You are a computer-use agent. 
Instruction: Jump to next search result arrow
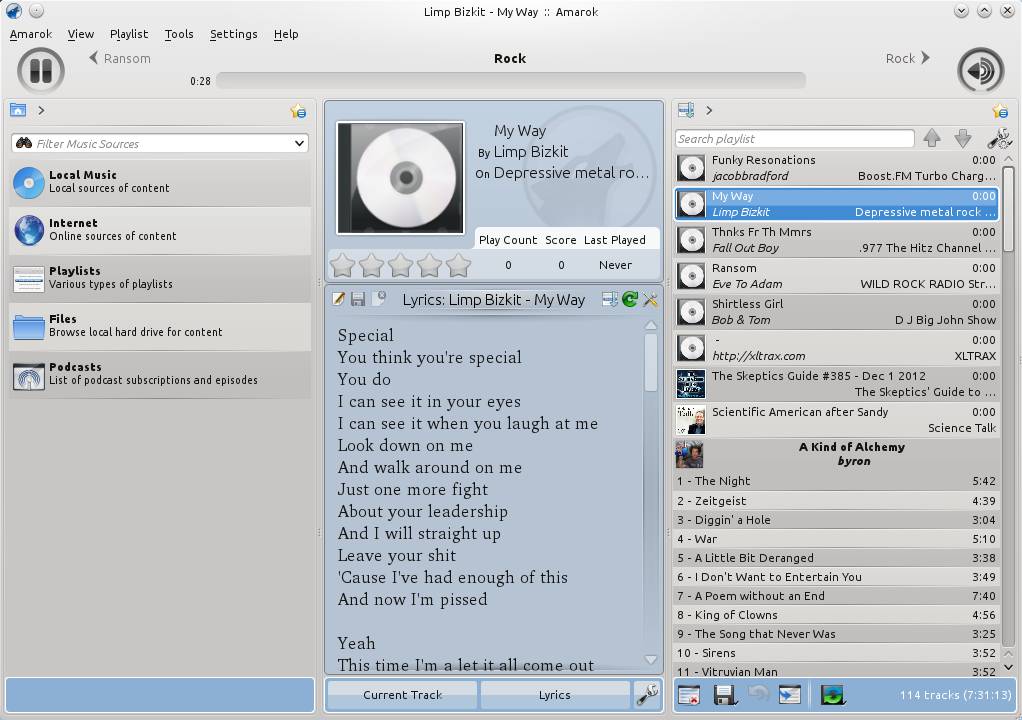(963, 137)
